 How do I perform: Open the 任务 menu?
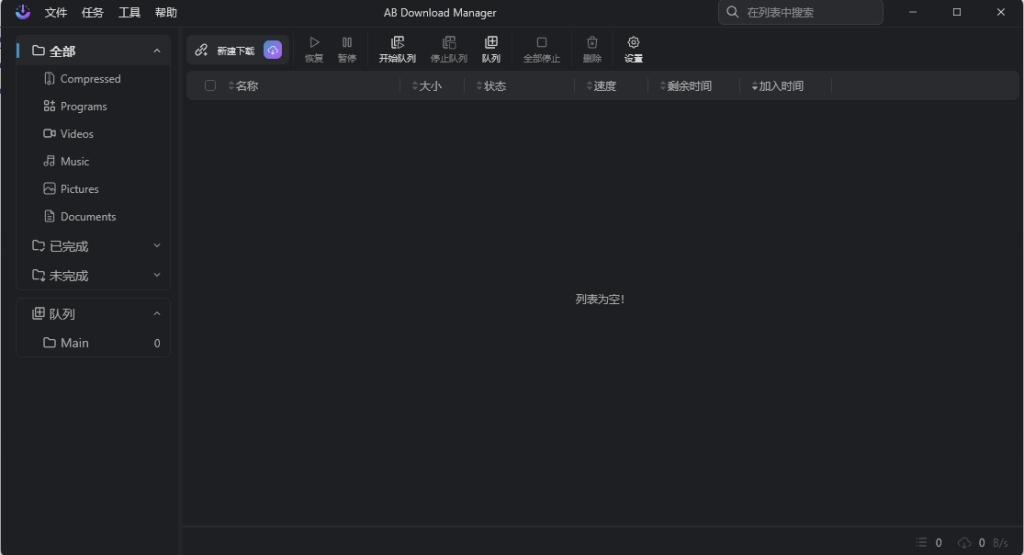pos(92,12)
